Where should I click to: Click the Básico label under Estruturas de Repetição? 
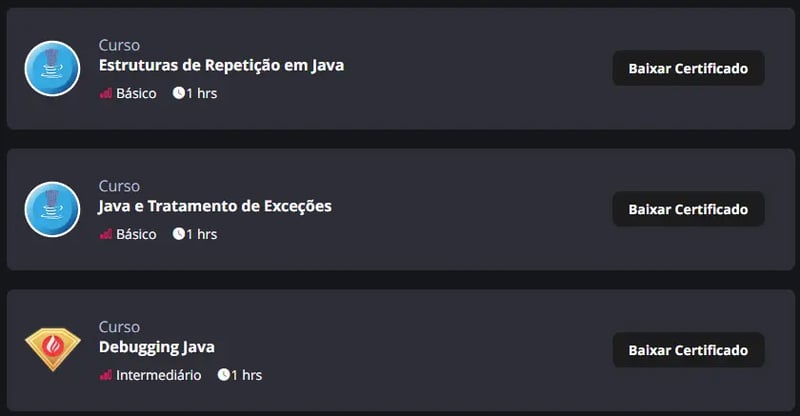[x=136, y=94]
